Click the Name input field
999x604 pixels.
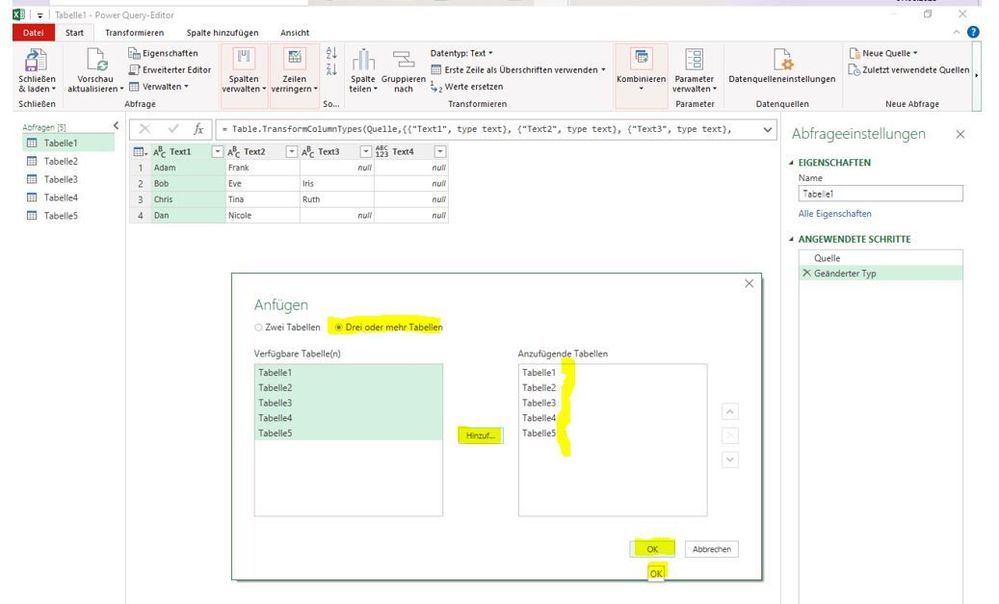pyautogui.click(x=880, y=194)
